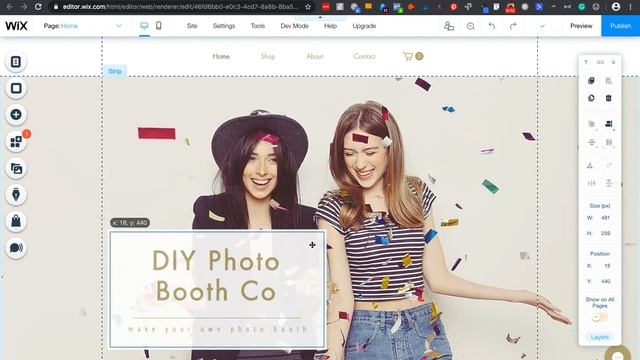Click the Preview button
640x360 pixels.
pos(581,26)
